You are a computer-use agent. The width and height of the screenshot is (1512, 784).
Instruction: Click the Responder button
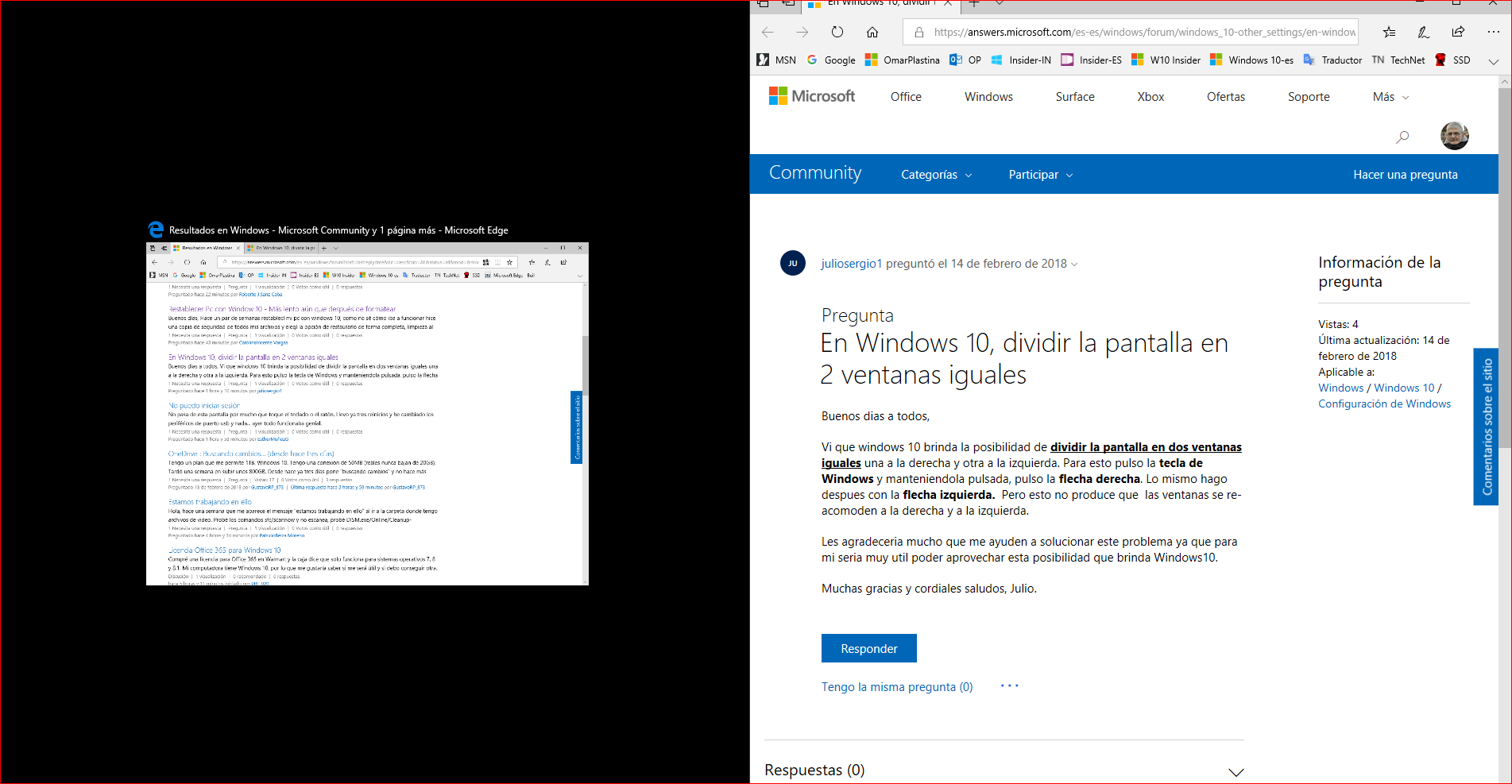[x=869, y=648]
